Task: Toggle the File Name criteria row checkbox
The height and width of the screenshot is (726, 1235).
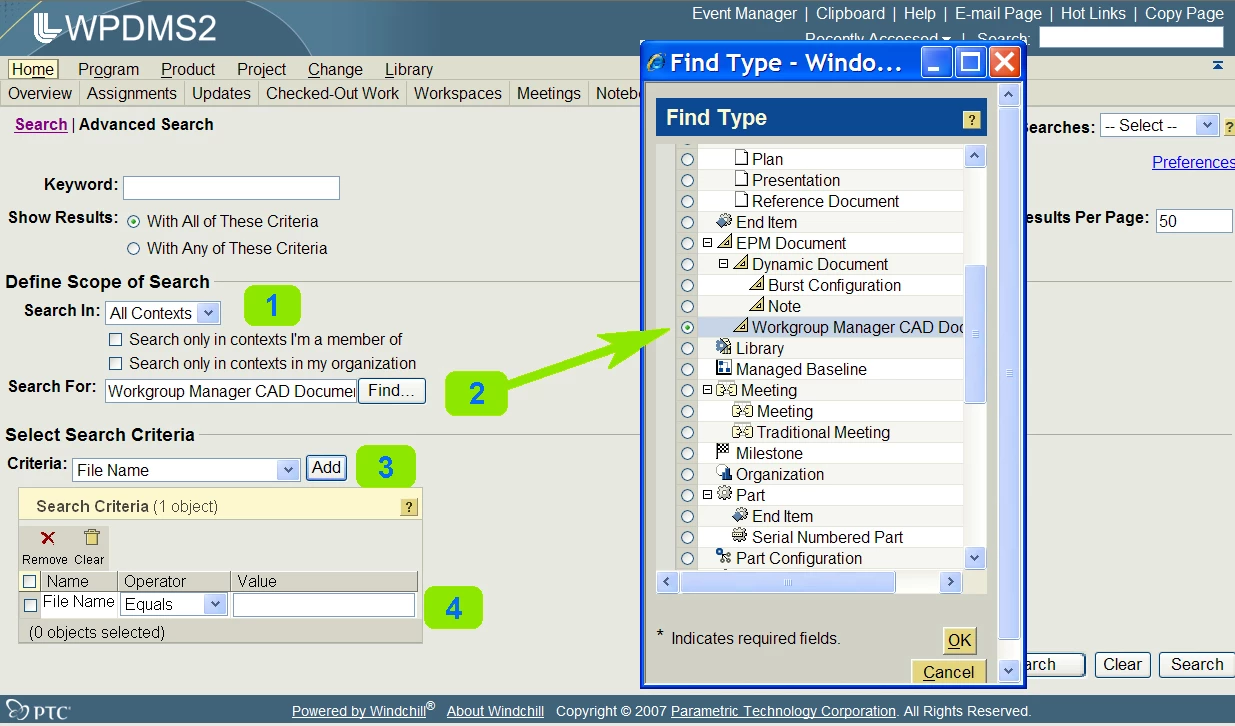Action: (30, 604)
